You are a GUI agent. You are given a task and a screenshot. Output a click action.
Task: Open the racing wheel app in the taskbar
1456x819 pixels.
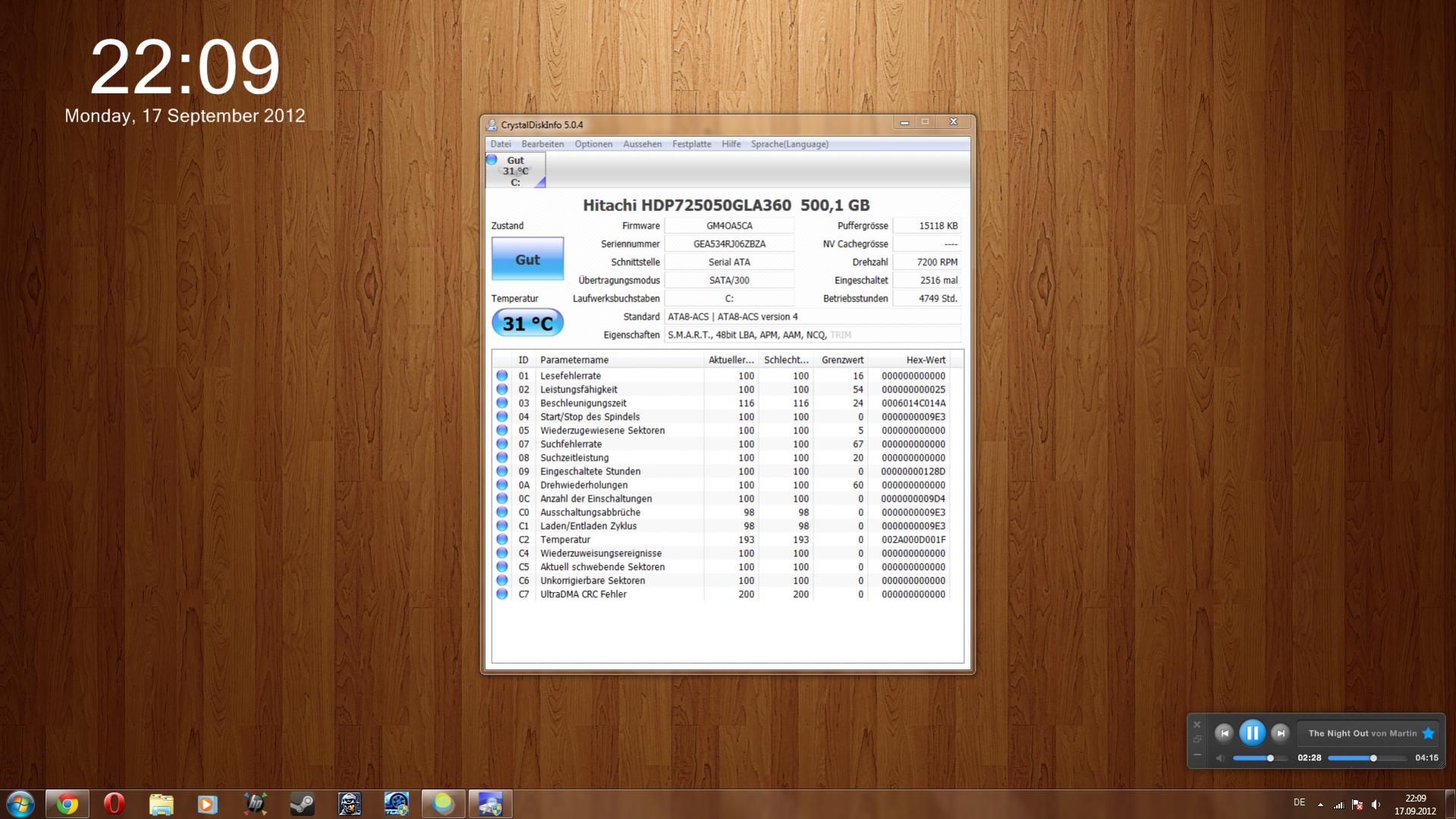point(396,804)
